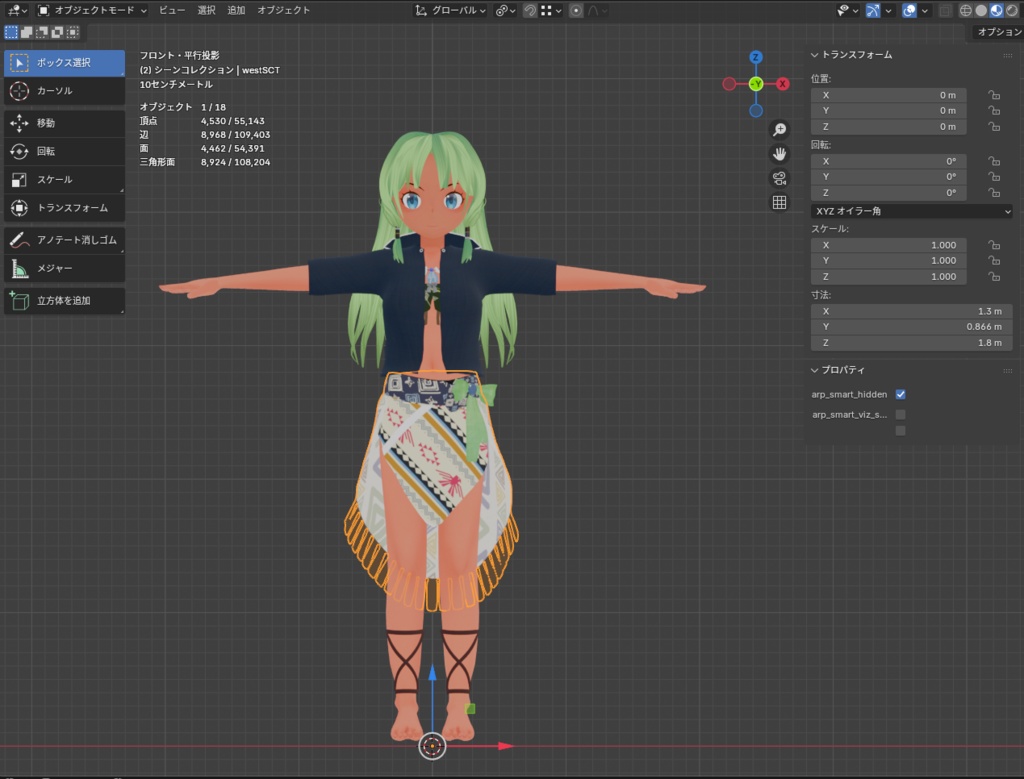This screenshot has height=779, width=1024.
Task: Enable the arp_smart_viz_s... checkbox
Action: coord(901,414)
